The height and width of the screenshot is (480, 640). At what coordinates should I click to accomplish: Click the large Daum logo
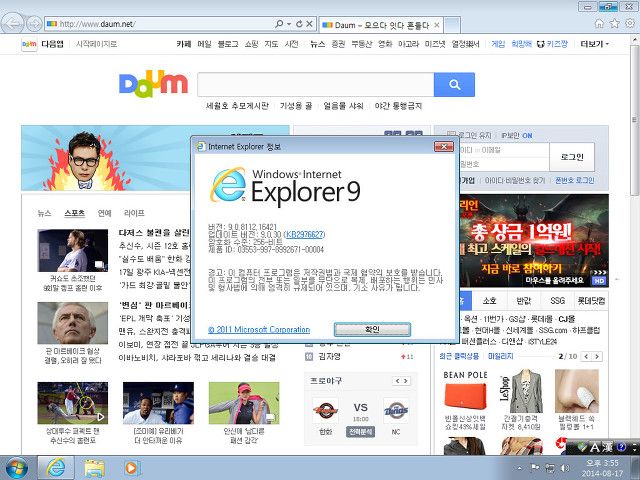point(153,84)
